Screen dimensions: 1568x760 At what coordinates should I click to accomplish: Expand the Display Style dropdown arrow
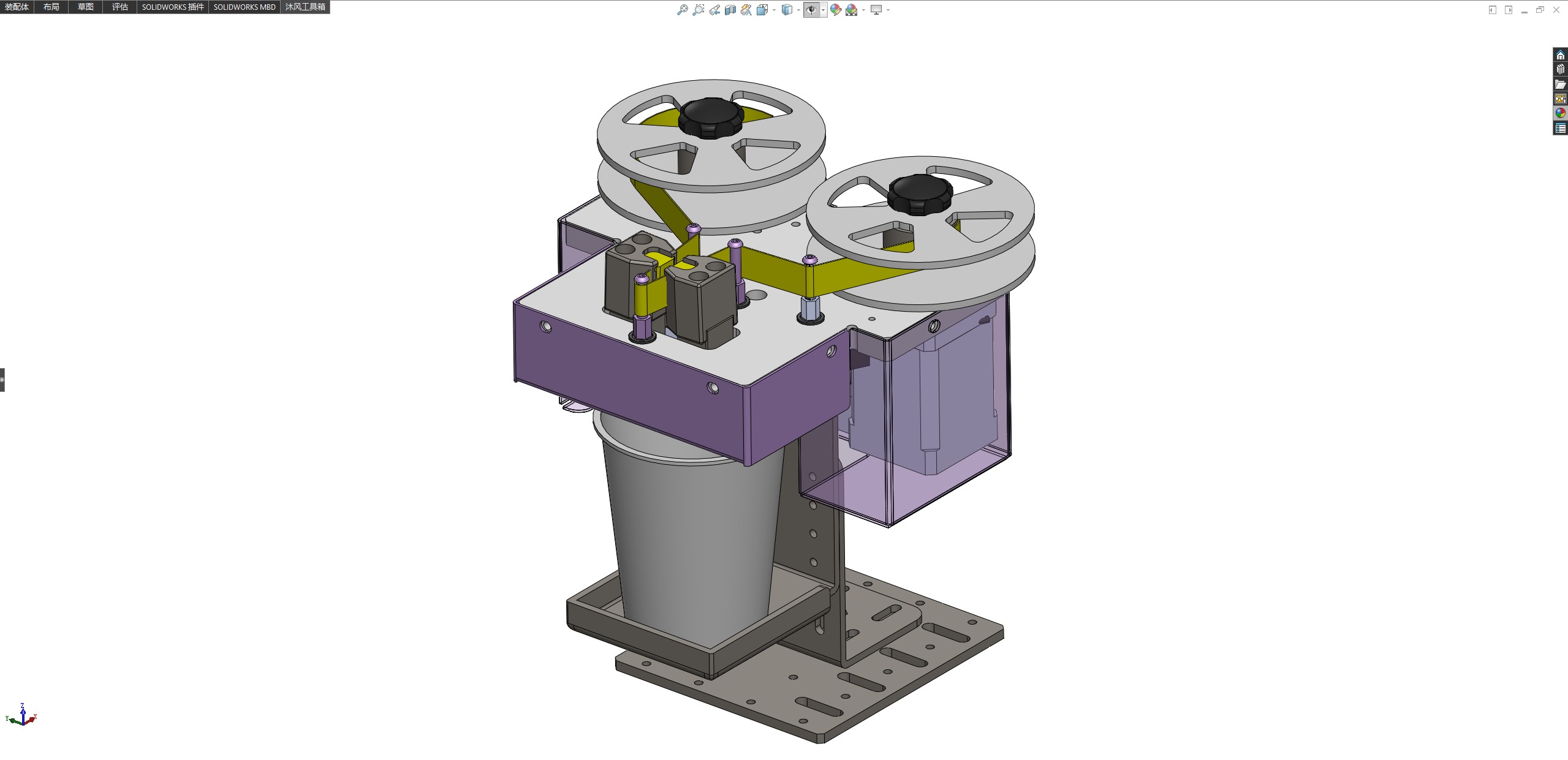pyautogui.click(x=798, y=10)
